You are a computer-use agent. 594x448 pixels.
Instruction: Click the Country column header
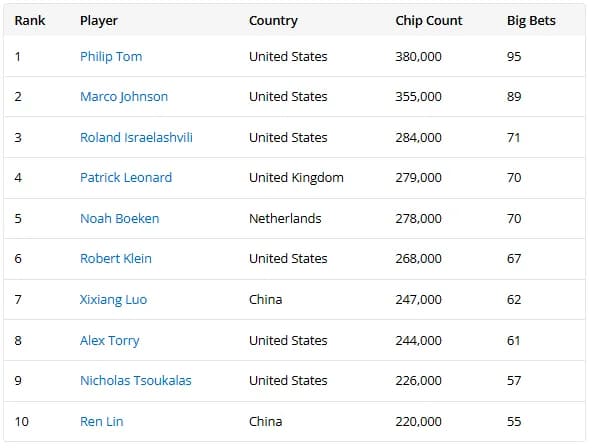[x=273, y=20]
